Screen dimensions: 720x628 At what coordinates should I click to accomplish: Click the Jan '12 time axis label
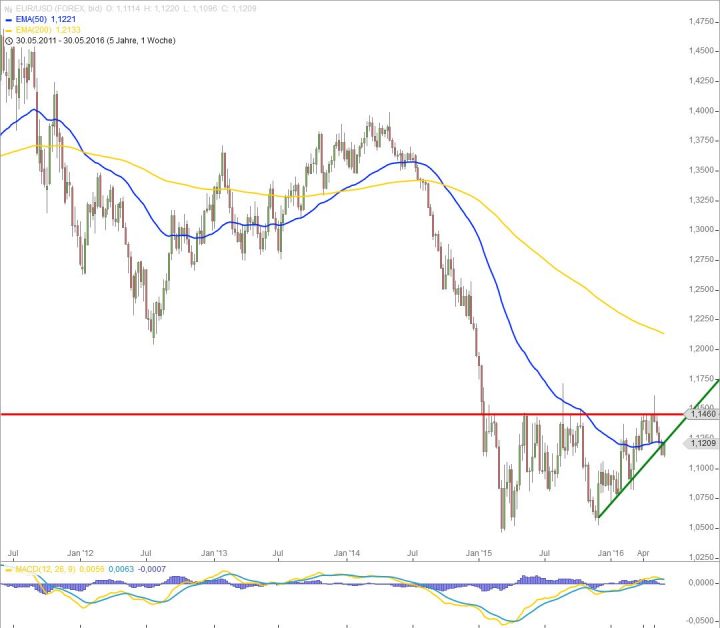[80, 553]
